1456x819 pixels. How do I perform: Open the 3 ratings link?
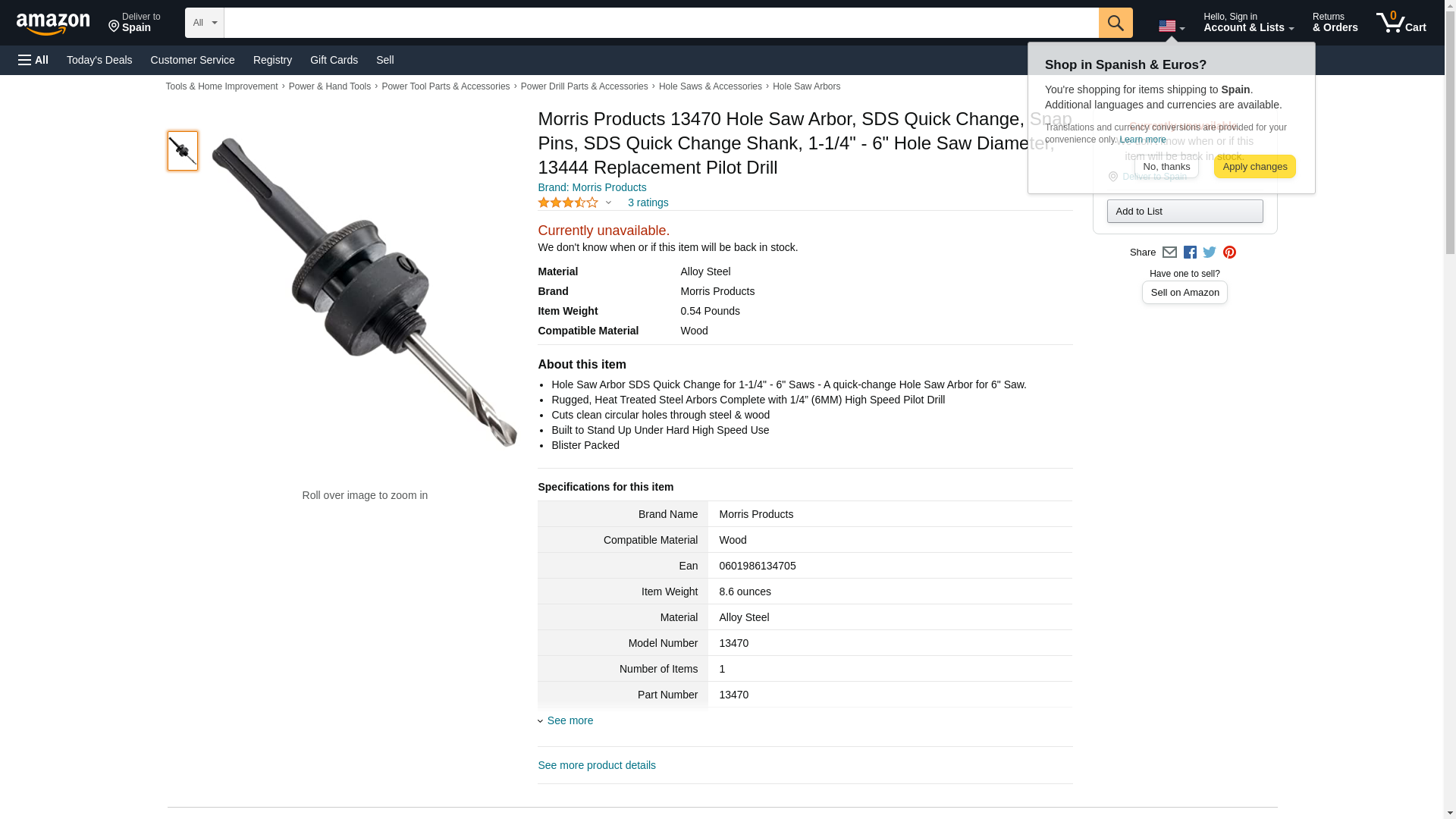(648, 202)
